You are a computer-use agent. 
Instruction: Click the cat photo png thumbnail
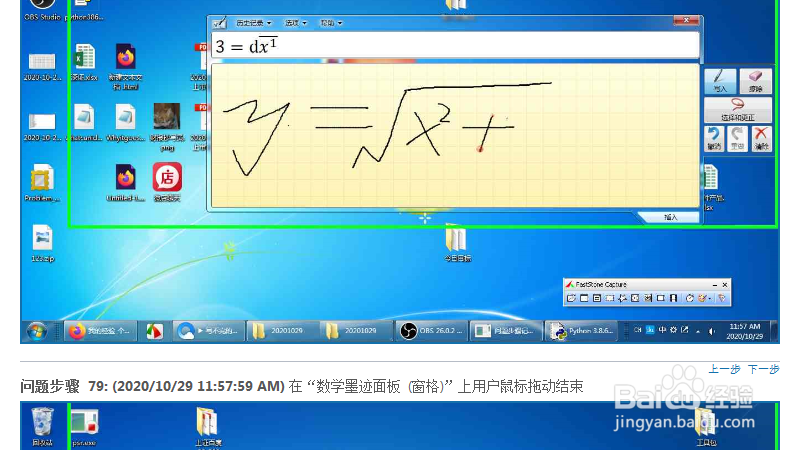(x=167, y=127)
